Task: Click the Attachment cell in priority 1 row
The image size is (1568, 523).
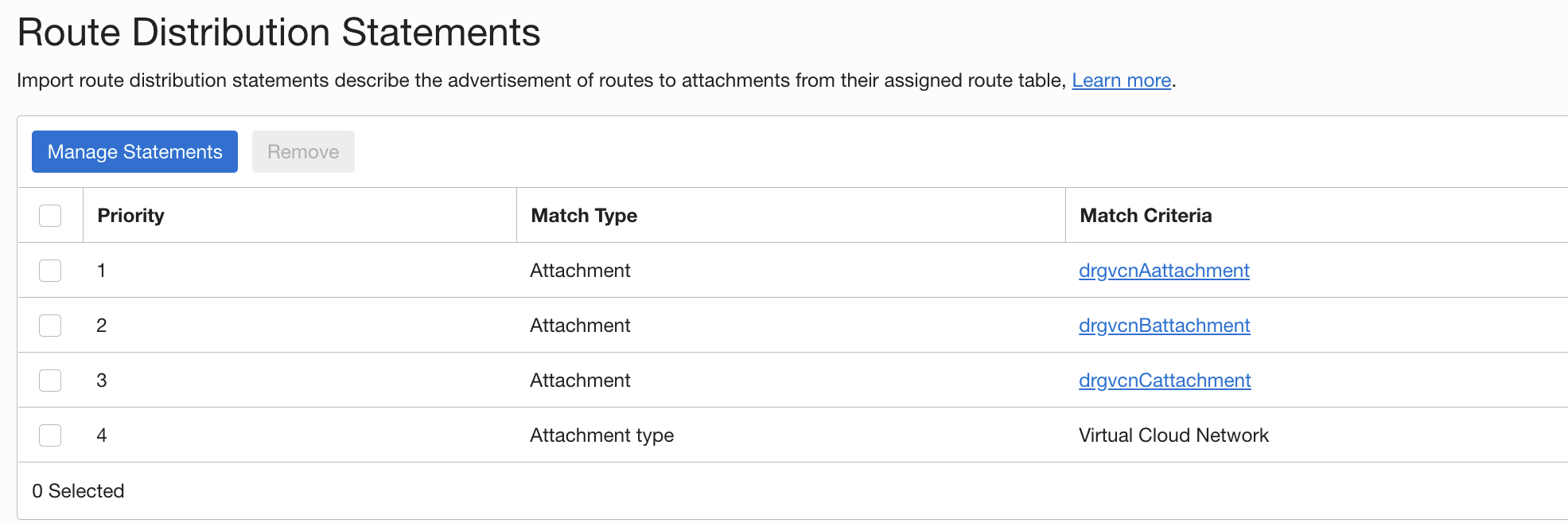Action: click(580, 271)
